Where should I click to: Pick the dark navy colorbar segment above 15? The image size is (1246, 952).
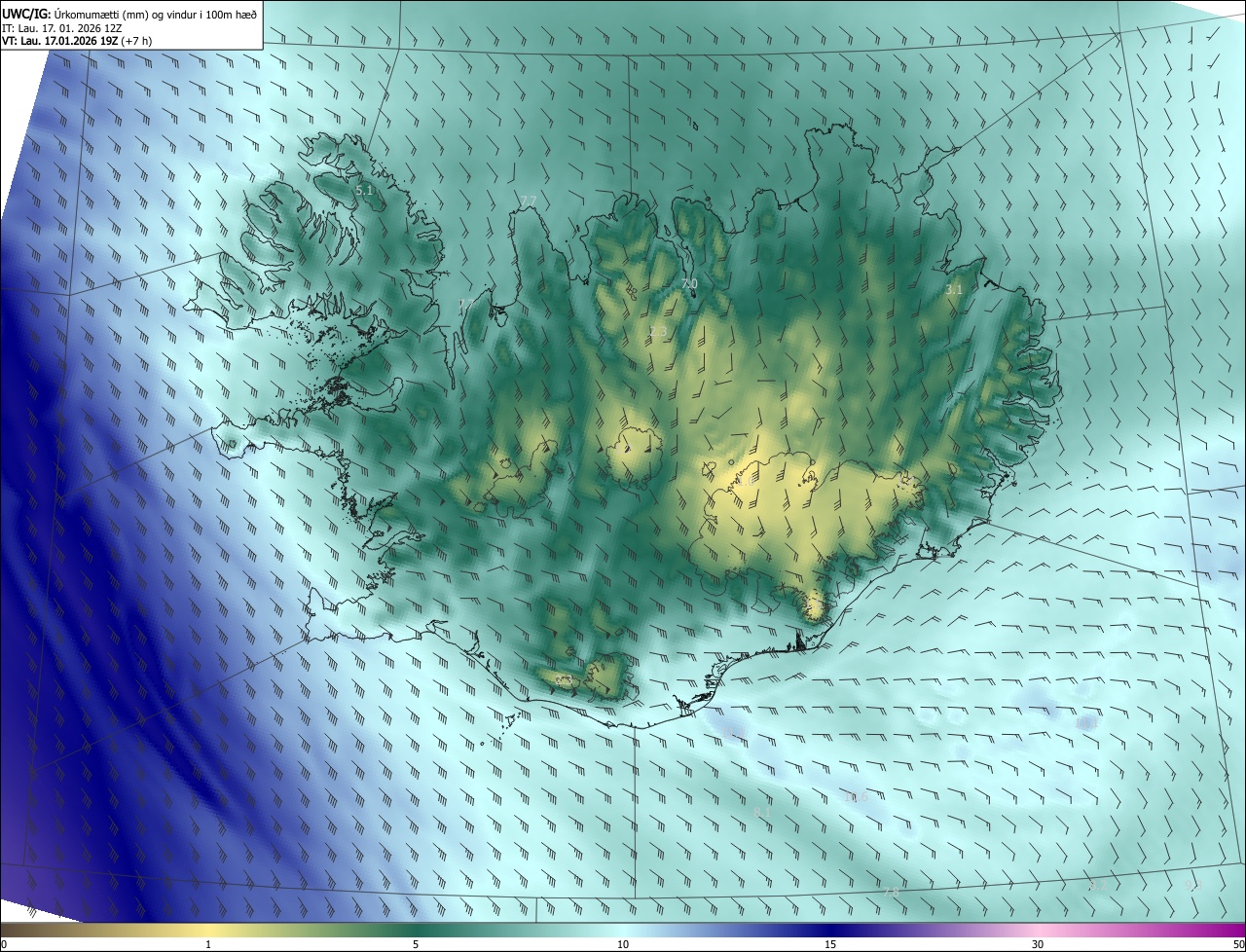click(x=830, y=930)
